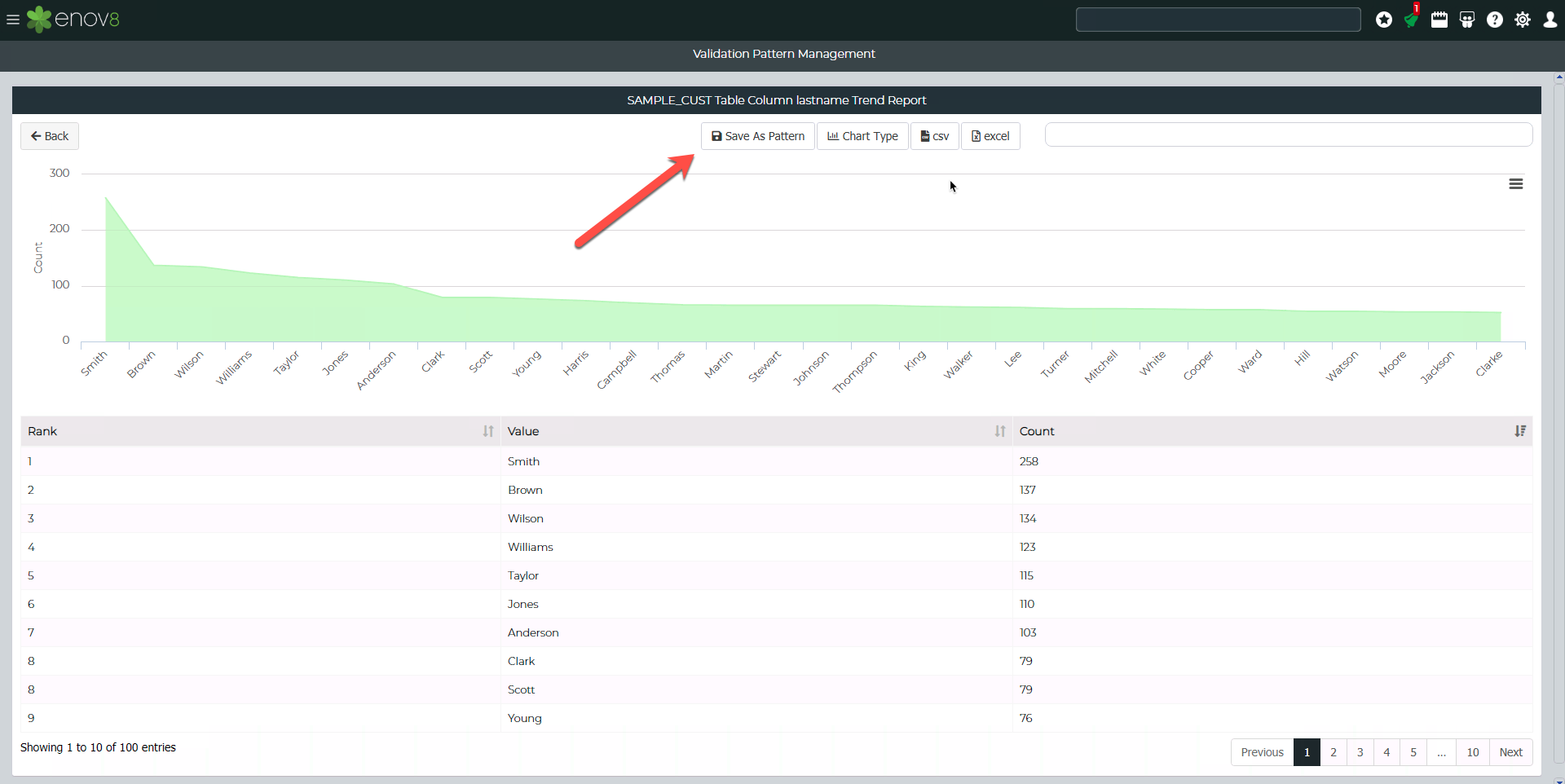
Task: Click Thompson label on chart axis
Action: tap(854, 372)
